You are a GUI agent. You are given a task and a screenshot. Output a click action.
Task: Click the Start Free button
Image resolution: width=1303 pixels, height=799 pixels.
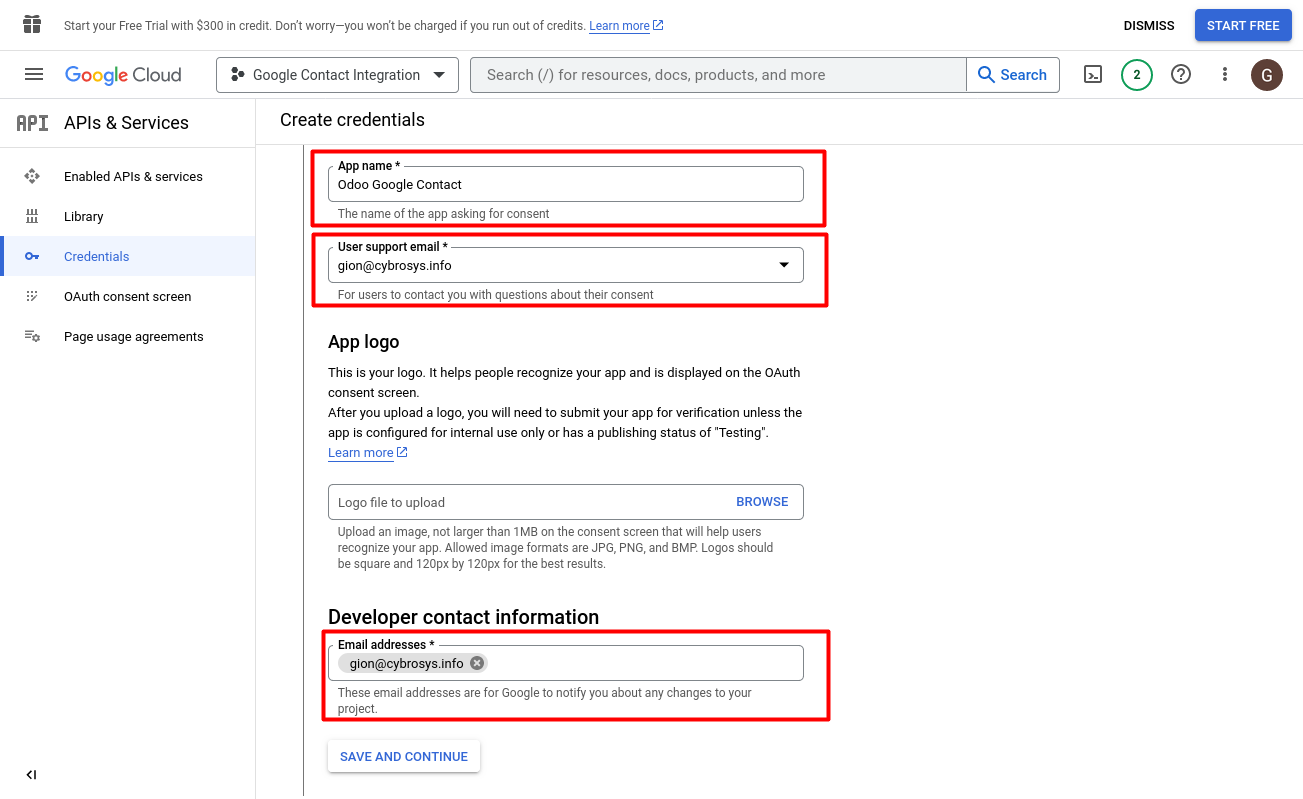1243,26
